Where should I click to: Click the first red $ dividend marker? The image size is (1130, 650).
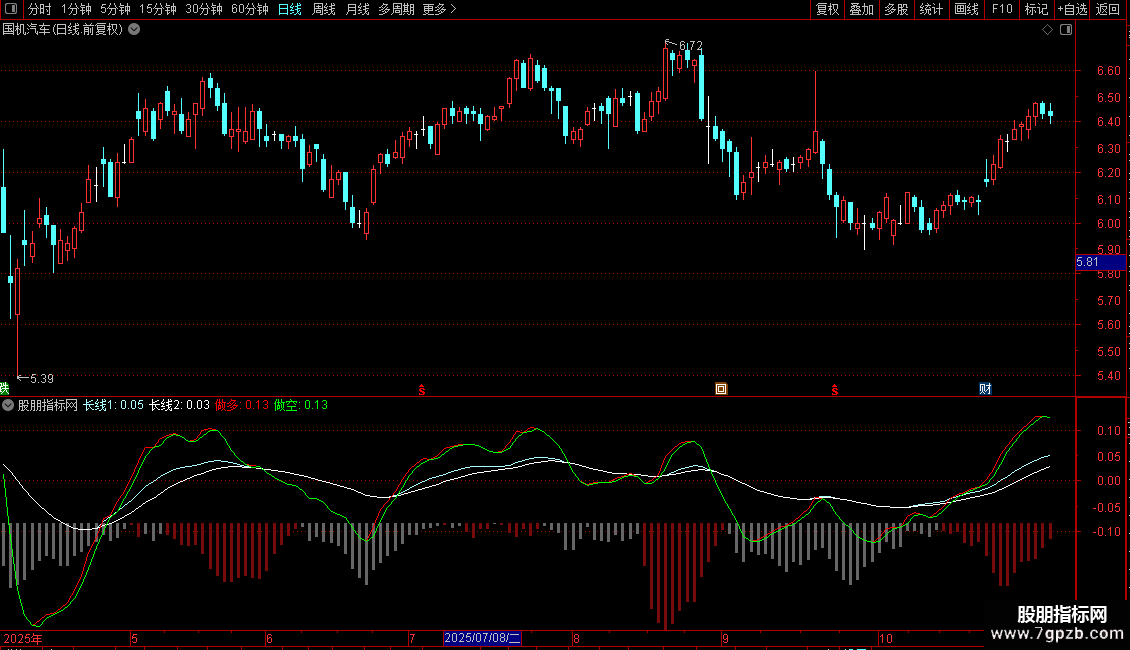tap(422, 388)
